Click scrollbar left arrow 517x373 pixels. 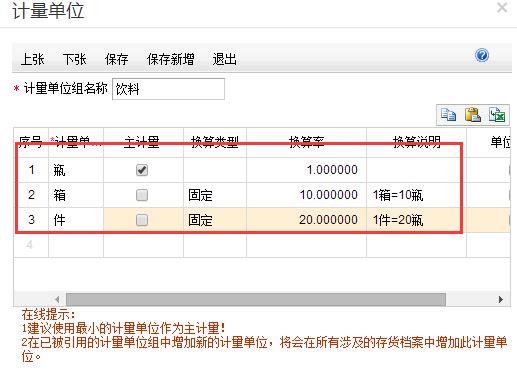57,299
